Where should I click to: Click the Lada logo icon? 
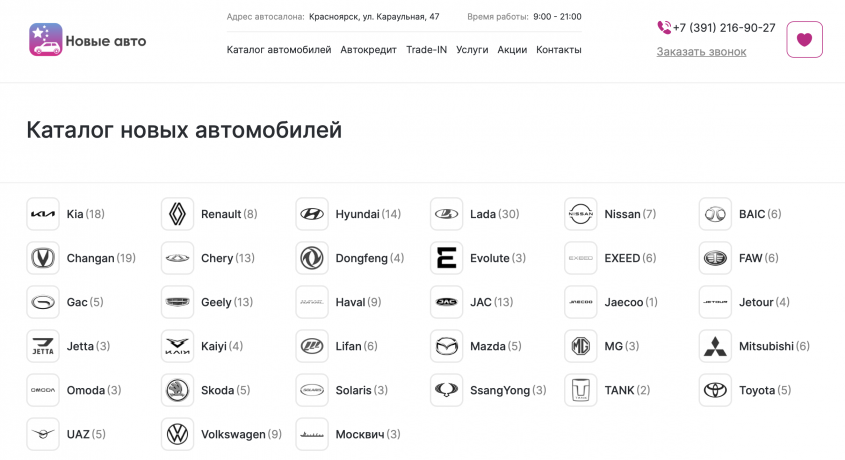[446, 214]
